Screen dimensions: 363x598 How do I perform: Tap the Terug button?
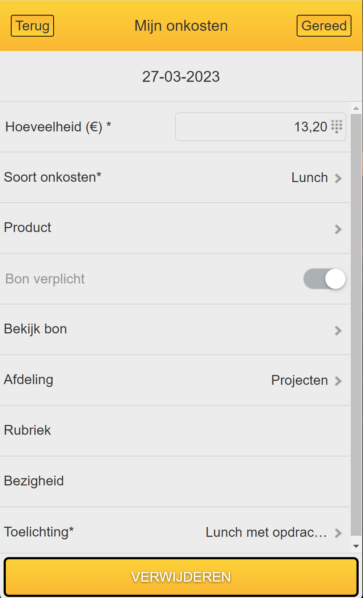point(32,26)
